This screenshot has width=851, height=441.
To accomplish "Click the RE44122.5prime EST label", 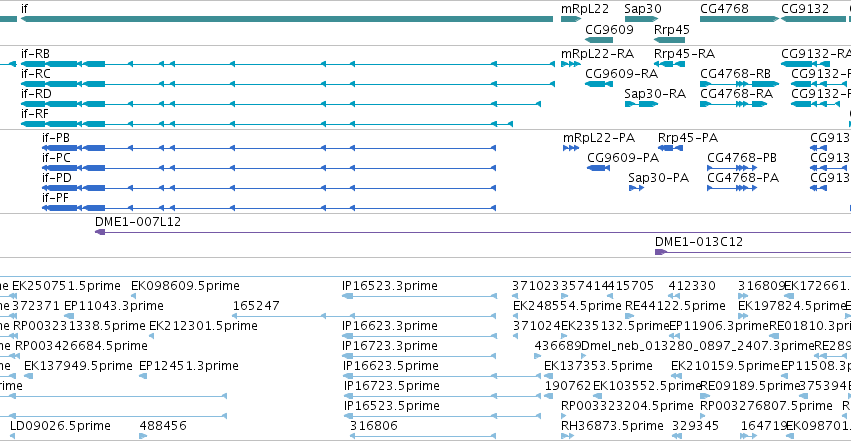I will (x=675, y=306).
